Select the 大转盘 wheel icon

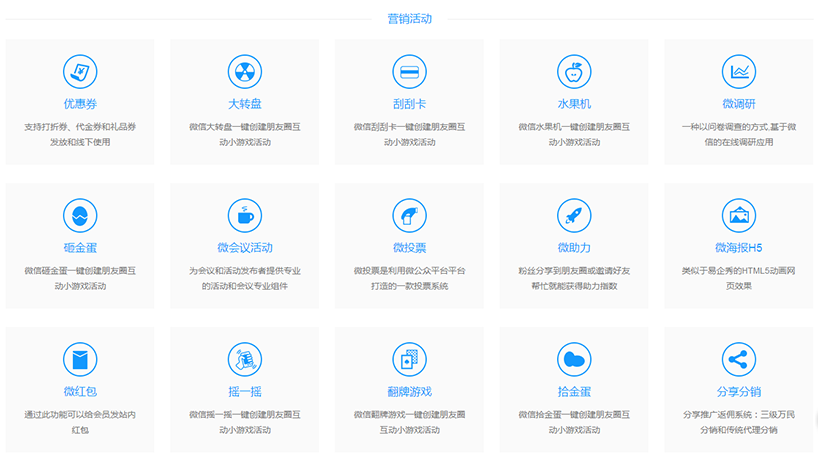[x=244, y=72]
